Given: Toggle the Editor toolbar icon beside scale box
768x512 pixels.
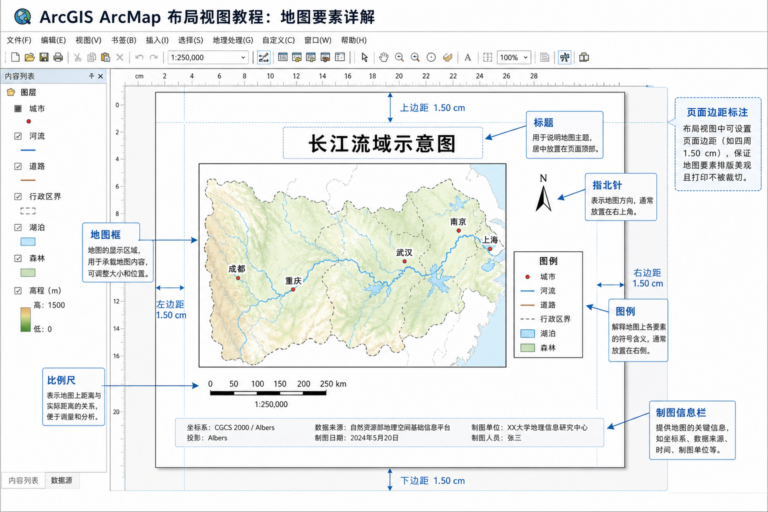Looking at the screenshot, I should (264, 57).
